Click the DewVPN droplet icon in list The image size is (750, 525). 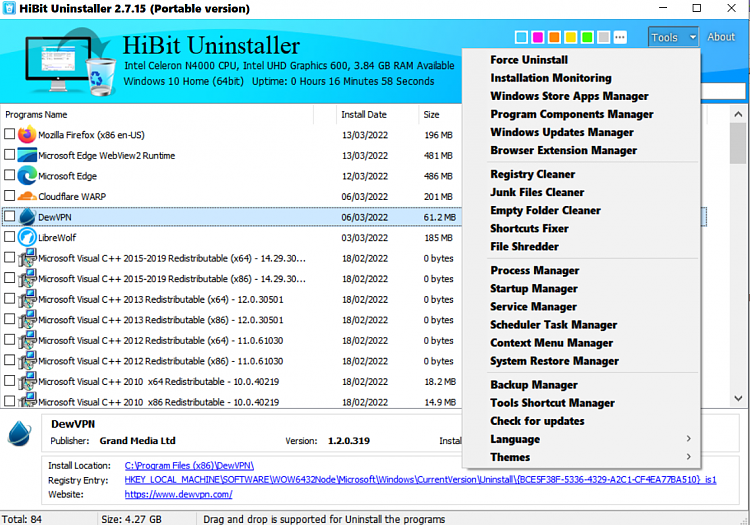click(x=27, y=217)
